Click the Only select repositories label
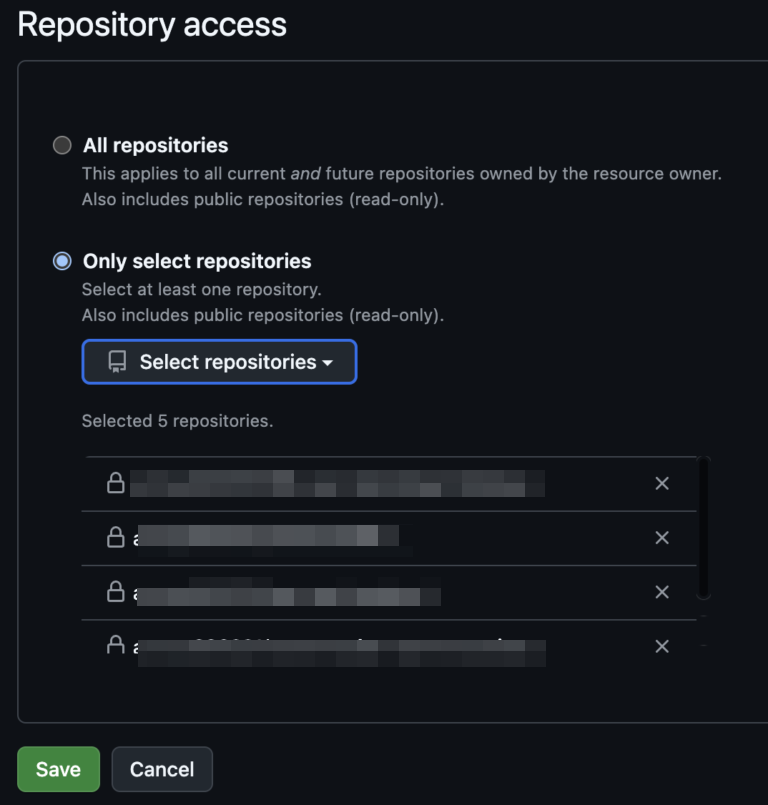This screenshot has height=805, width=768. pos(197,261)
